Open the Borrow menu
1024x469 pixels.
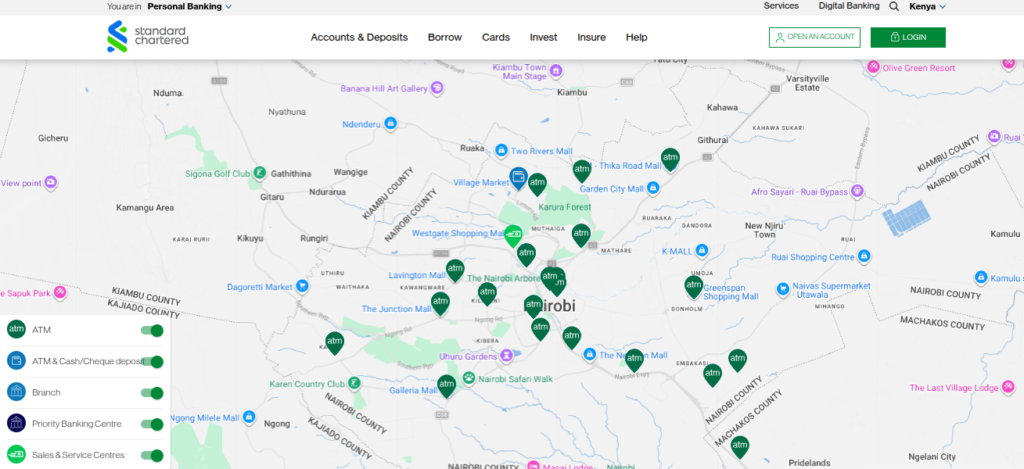tap(445, 37)
